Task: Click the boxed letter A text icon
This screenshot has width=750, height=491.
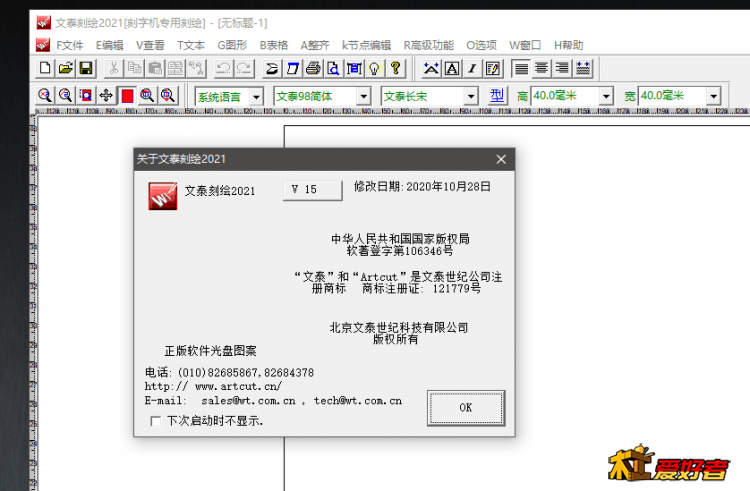Action: tap(452, 68)
